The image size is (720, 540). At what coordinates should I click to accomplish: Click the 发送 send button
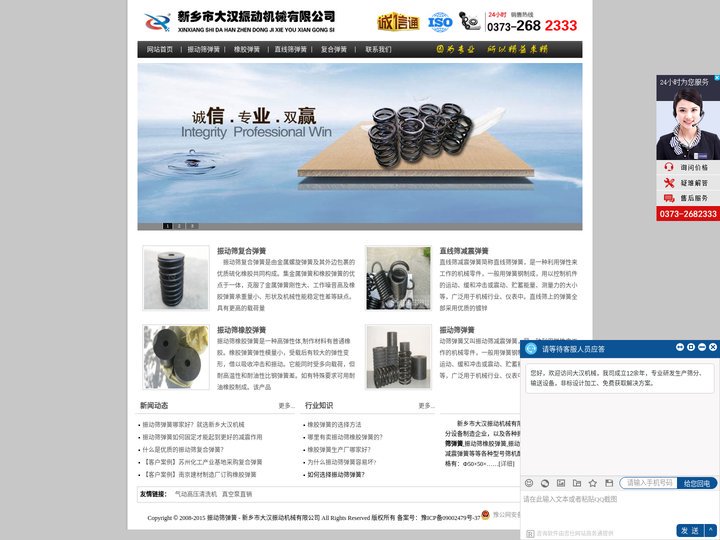tap(690, 530)
